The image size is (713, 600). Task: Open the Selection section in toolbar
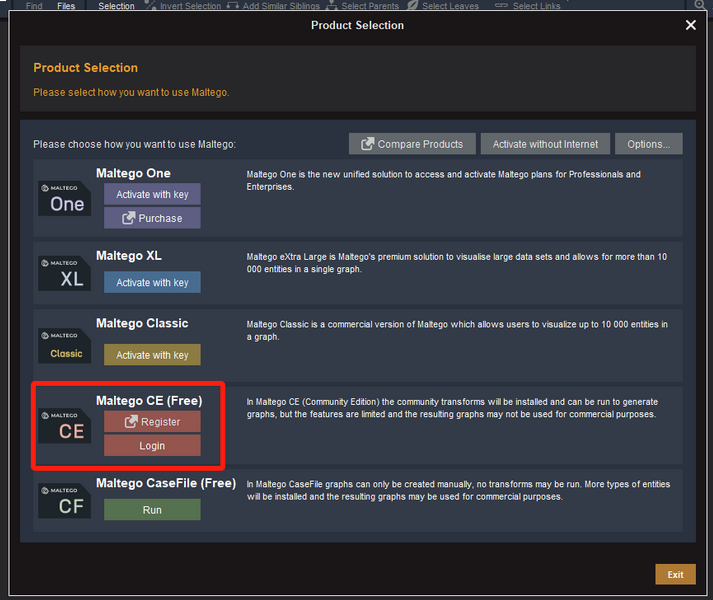[x=116, y=5]
